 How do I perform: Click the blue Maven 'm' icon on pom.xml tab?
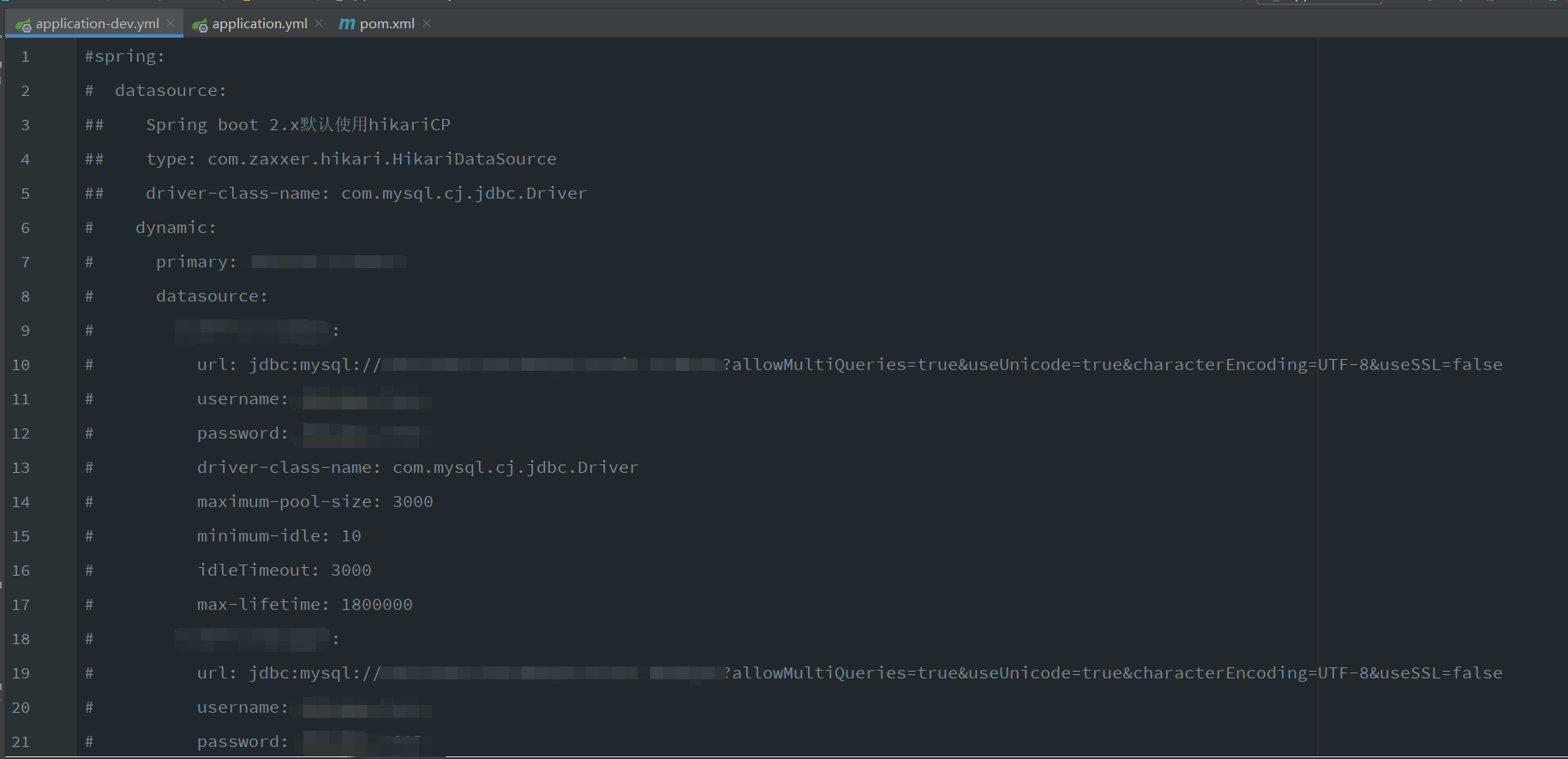coord(346,23)
